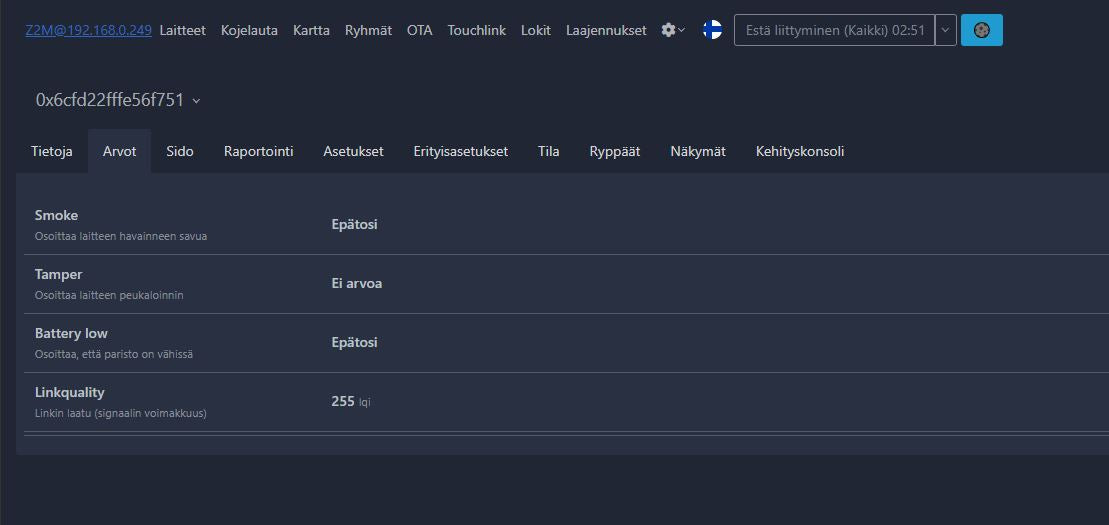Open the Sido tab
The height and width of the screenshot is (525, 1109).
180,151
